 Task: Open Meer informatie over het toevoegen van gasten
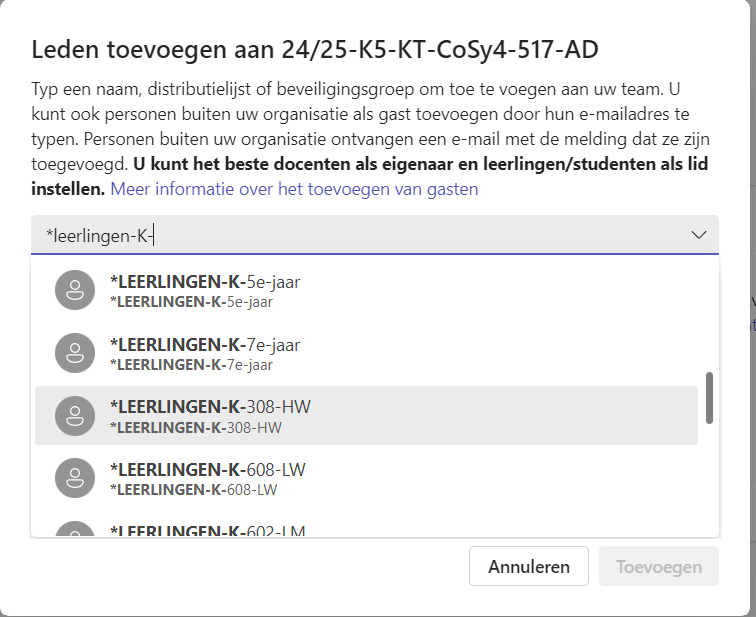(294, 189)
